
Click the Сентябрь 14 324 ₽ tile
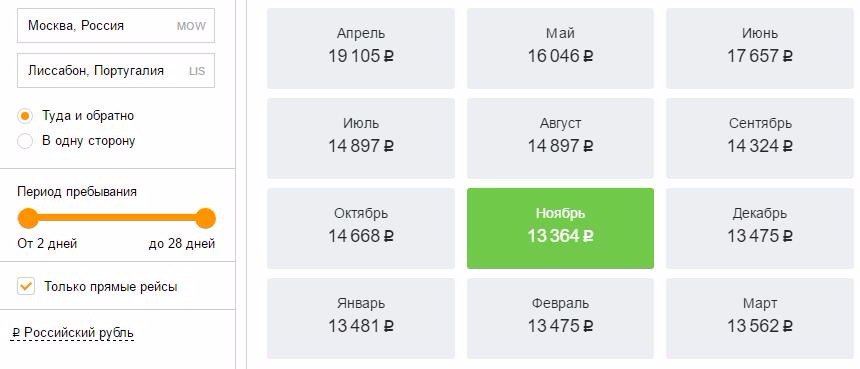pos(760,138)
